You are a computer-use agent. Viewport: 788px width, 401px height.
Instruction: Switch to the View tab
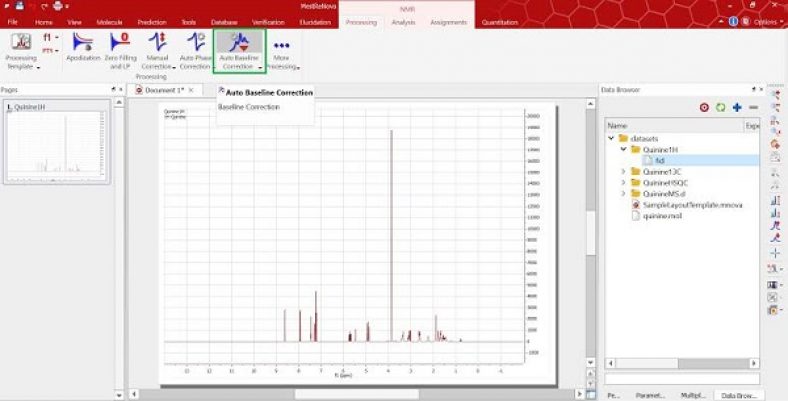pos(74,22)
